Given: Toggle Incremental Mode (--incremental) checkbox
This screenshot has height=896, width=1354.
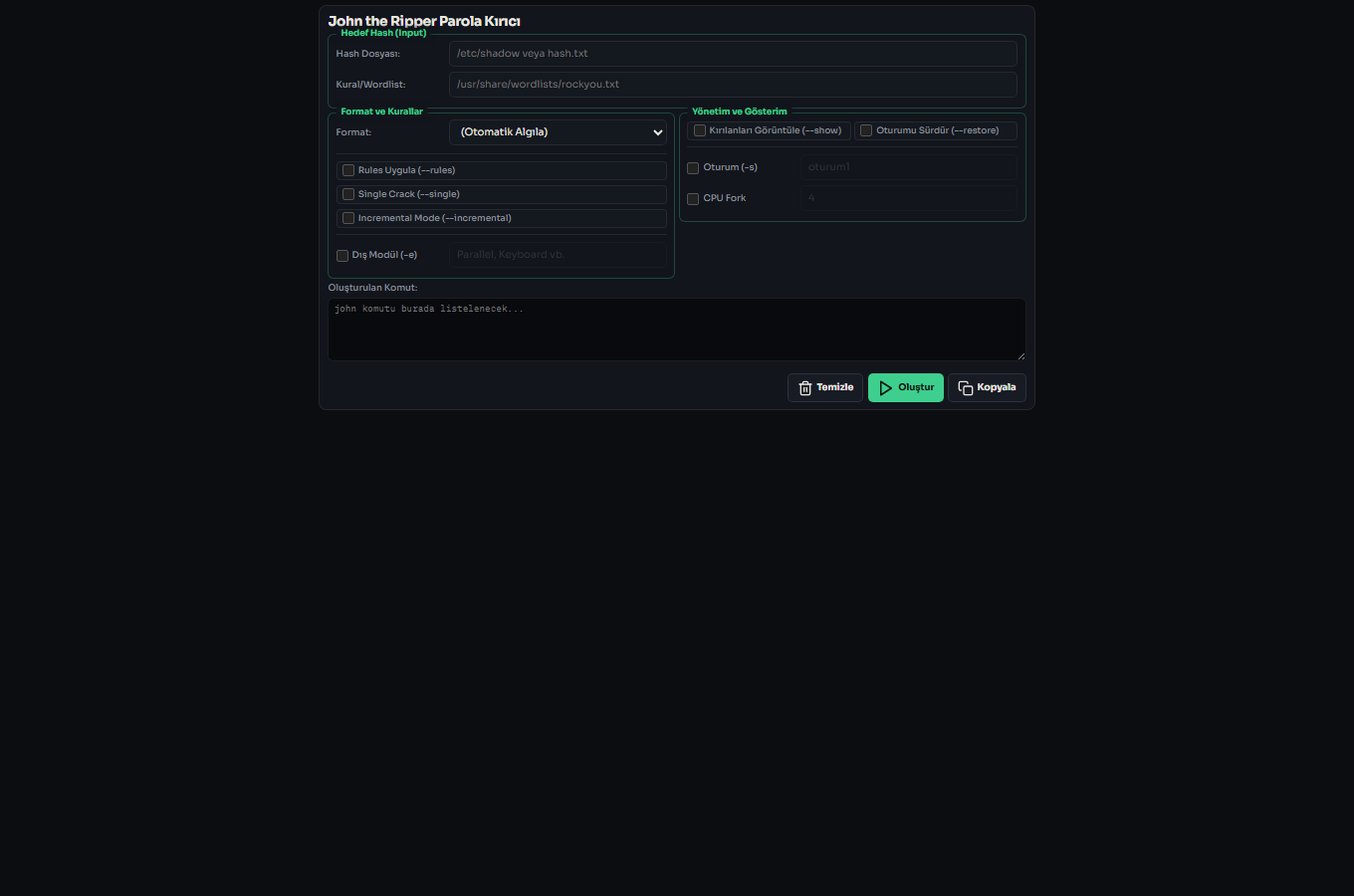Looking at the screenshot, I should pos(348,218).
